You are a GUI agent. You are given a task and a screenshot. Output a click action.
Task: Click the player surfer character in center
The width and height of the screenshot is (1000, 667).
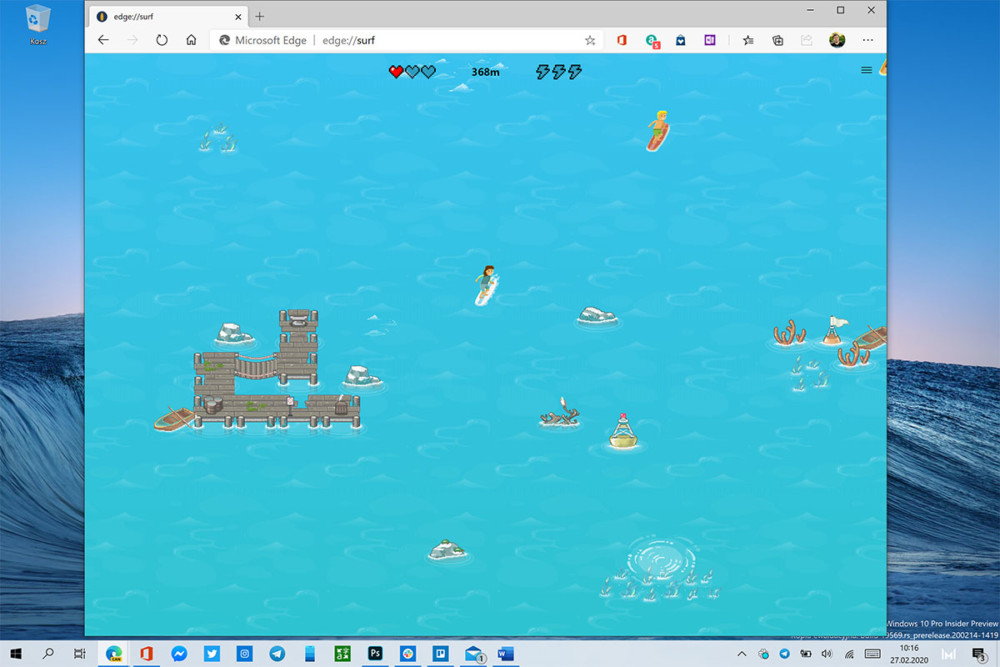(487, 284)
